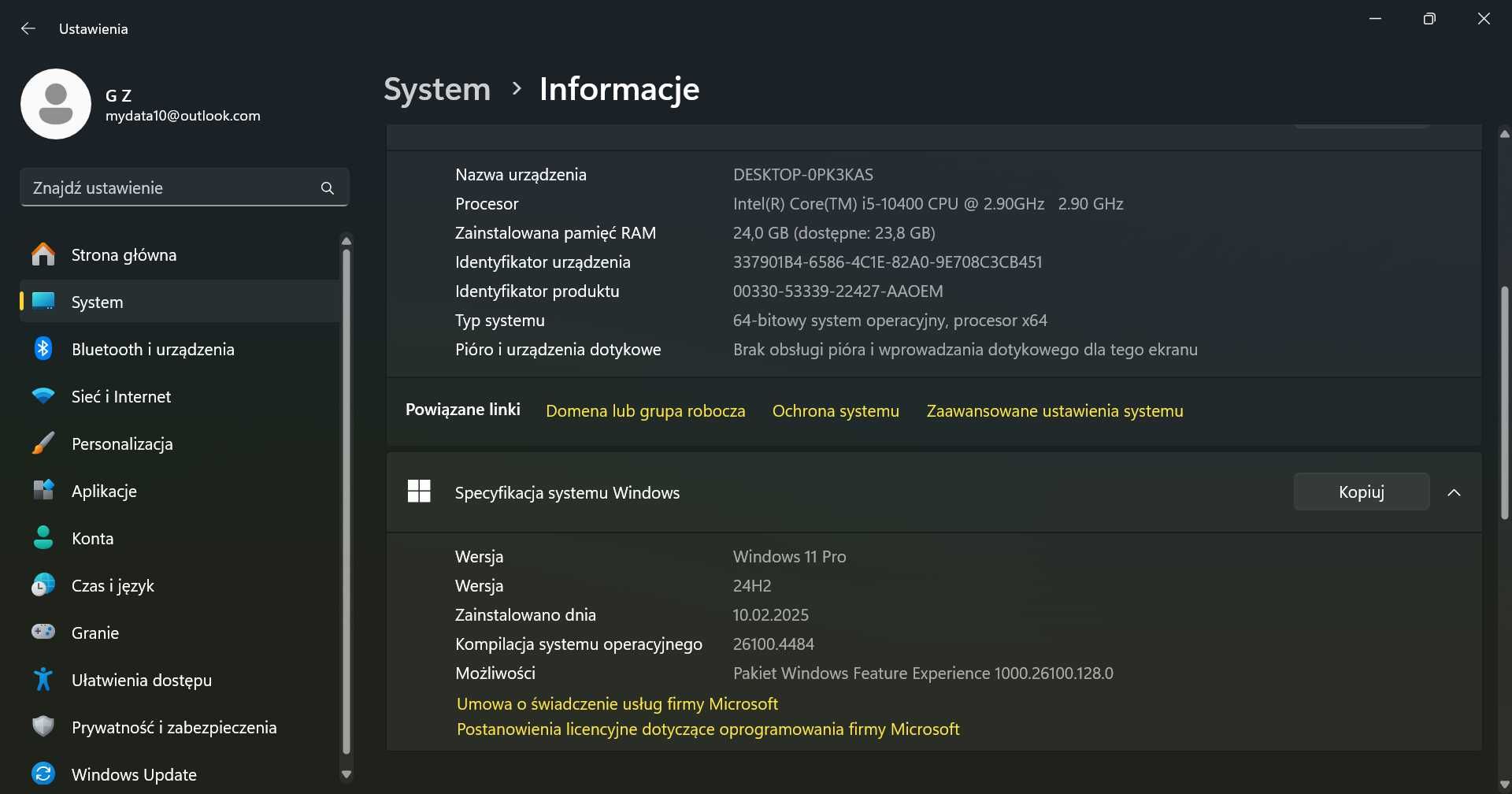Open Ochrona systemu link
Viewport: 1512px width, 794px height.
point(836,411)
